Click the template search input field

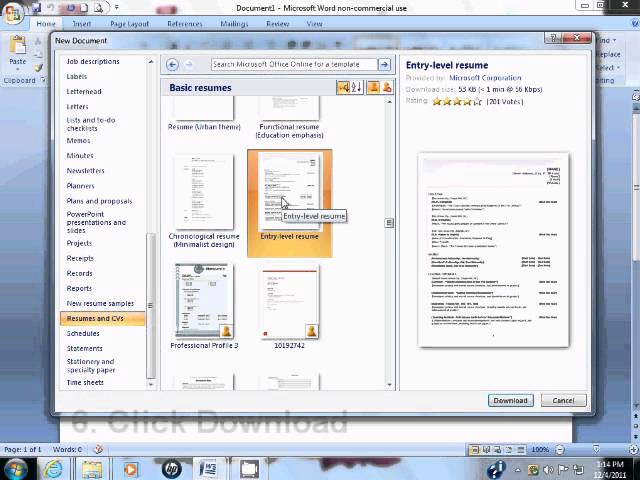pyautogui.click(x=294, y=64)
